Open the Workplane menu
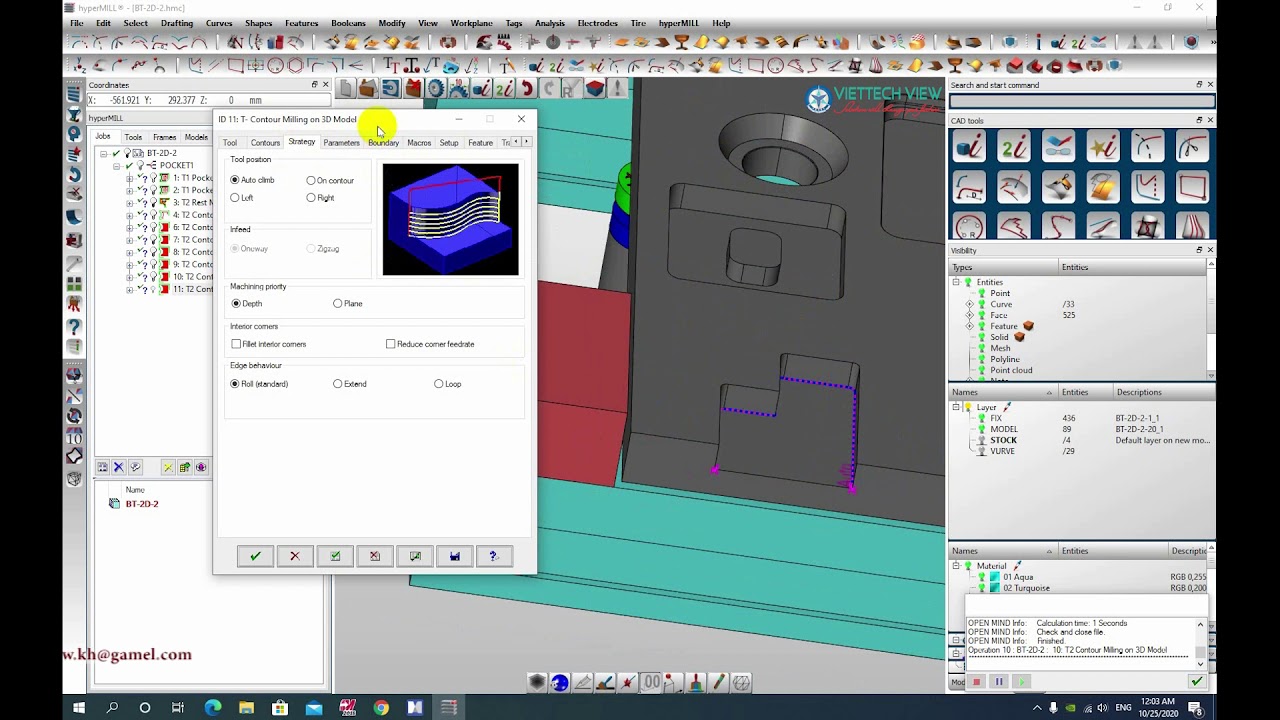 coord(471,23)
